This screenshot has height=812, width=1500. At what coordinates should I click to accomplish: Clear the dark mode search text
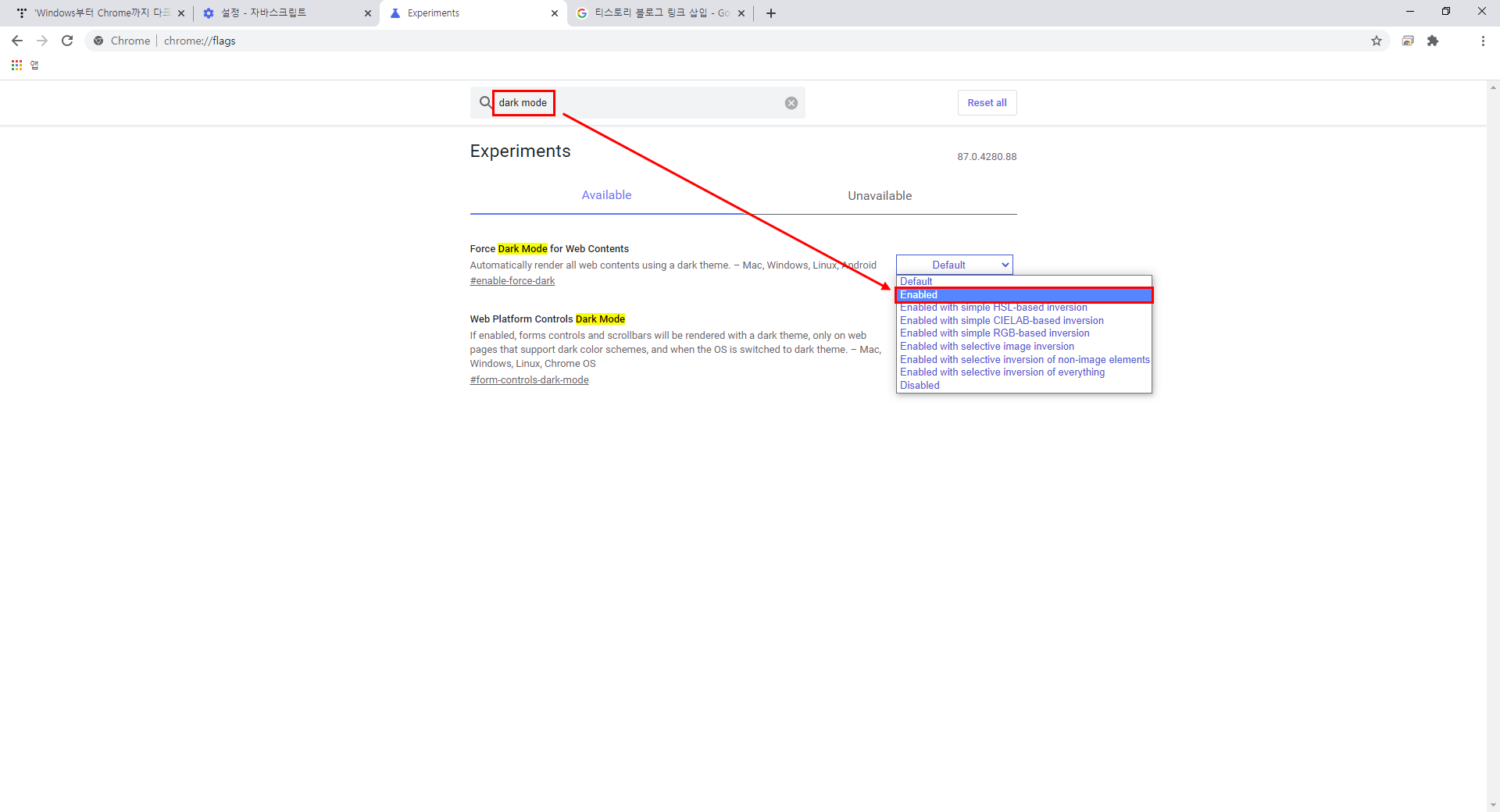pos(791,103)
